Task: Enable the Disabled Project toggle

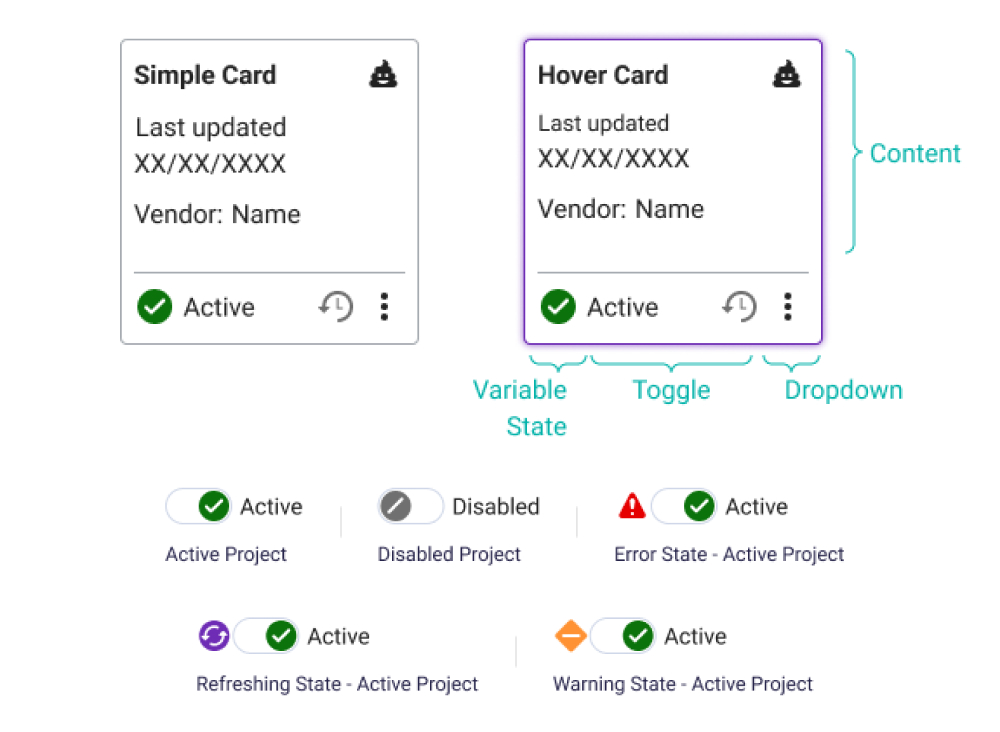Action: (410, 507)
